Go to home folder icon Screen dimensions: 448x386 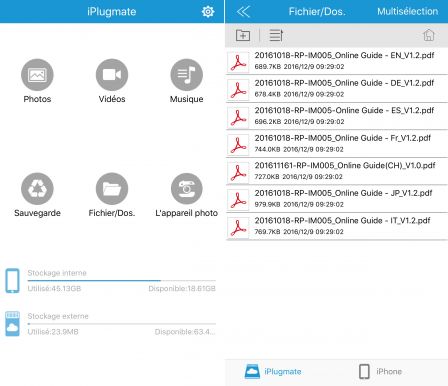point(429,35)
